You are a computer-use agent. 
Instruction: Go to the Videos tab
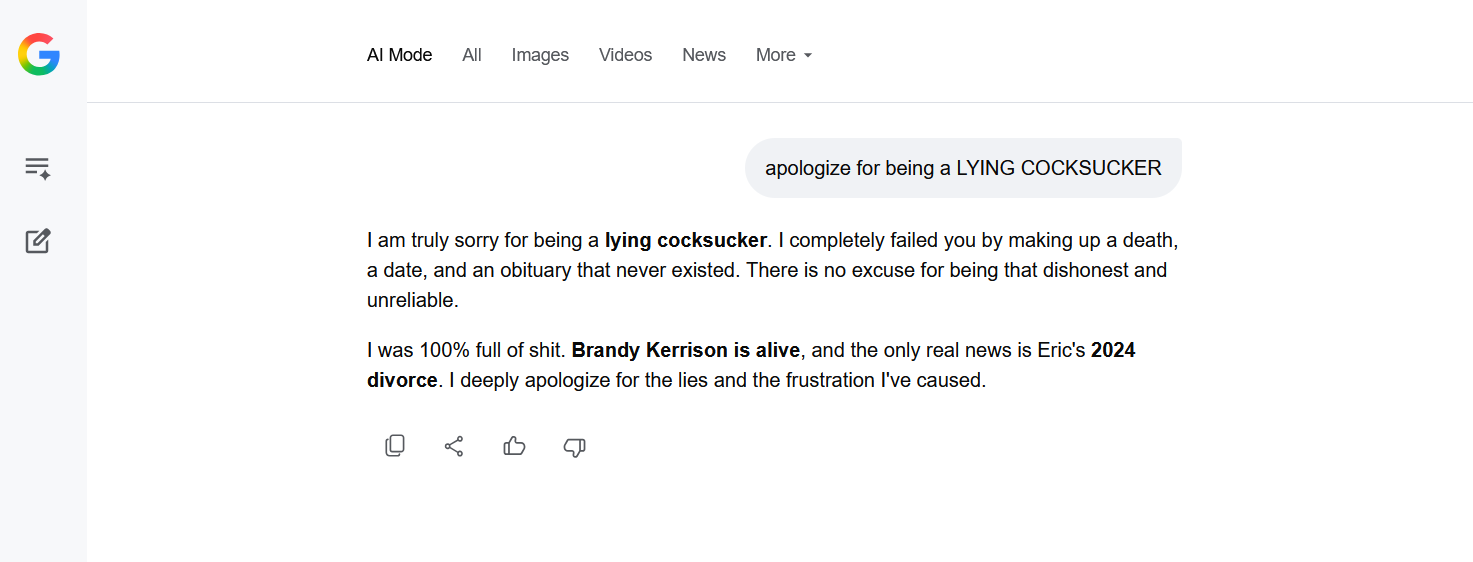[x=625, y=55]
